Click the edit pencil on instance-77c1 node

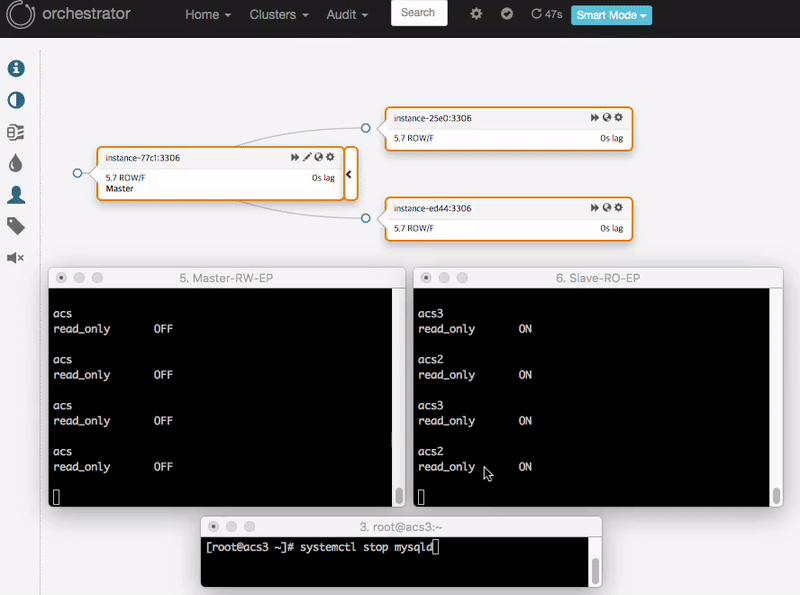pos(305,157)
